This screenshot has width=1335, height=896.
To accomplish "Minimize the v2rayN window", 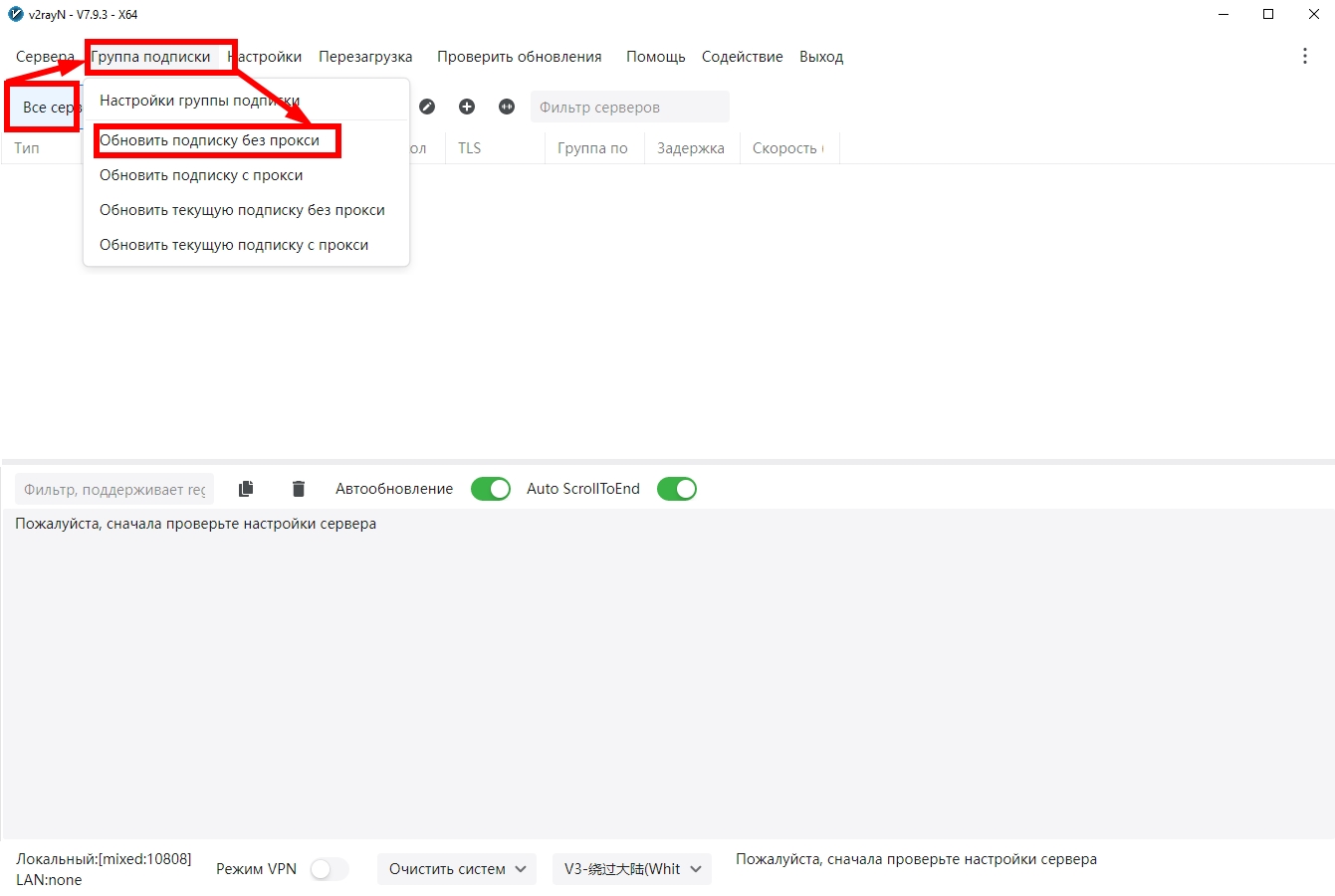I will click(x=1224, y=14).
